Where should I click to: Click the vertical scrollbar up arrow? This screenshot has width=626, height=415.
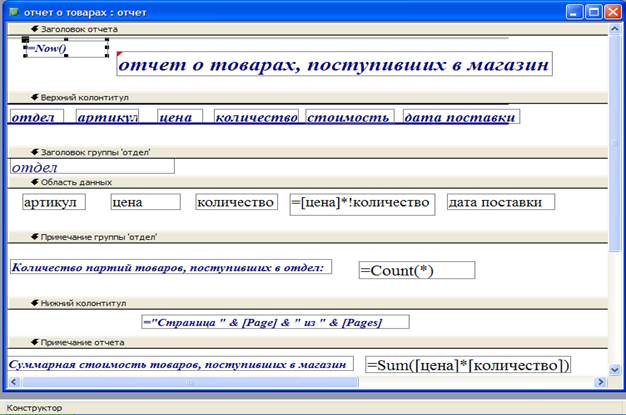coord(614,29)
